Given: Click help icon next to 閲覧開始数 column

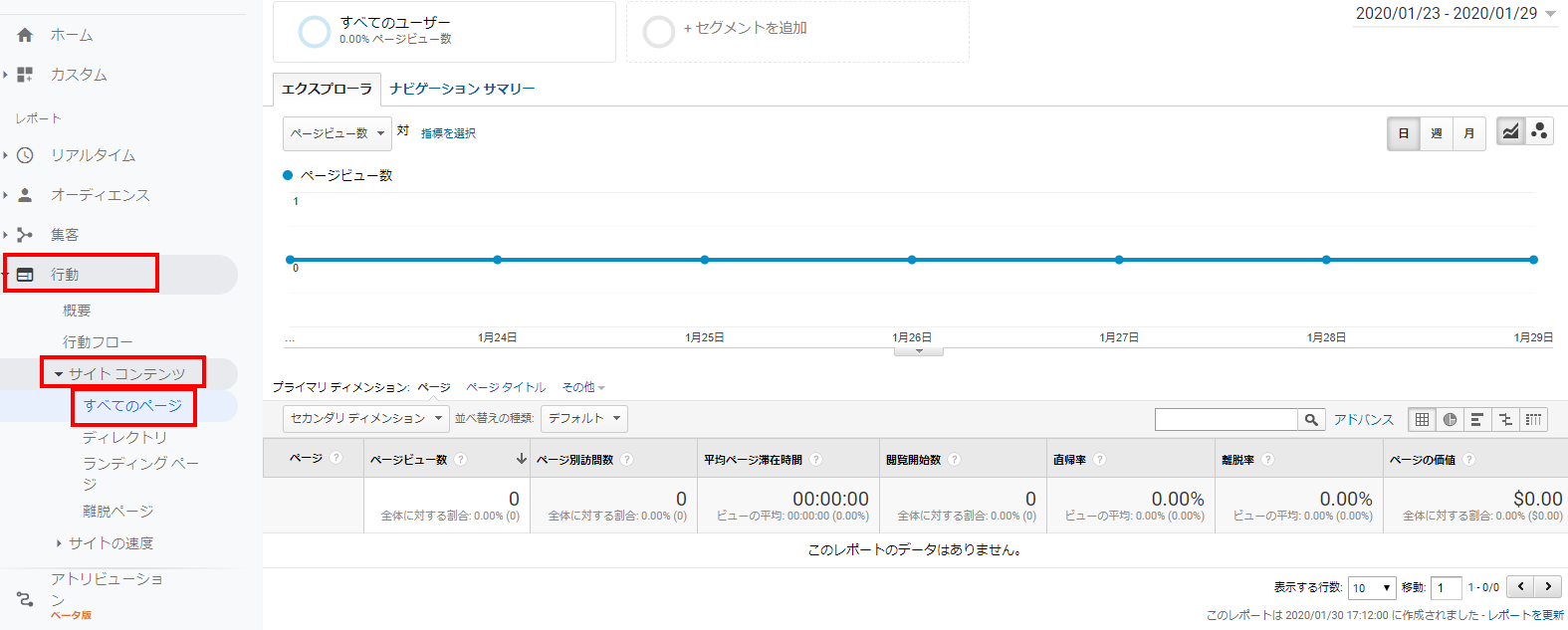Looking at the screenshot, I should pyautogui.click(x=954, y=460).
